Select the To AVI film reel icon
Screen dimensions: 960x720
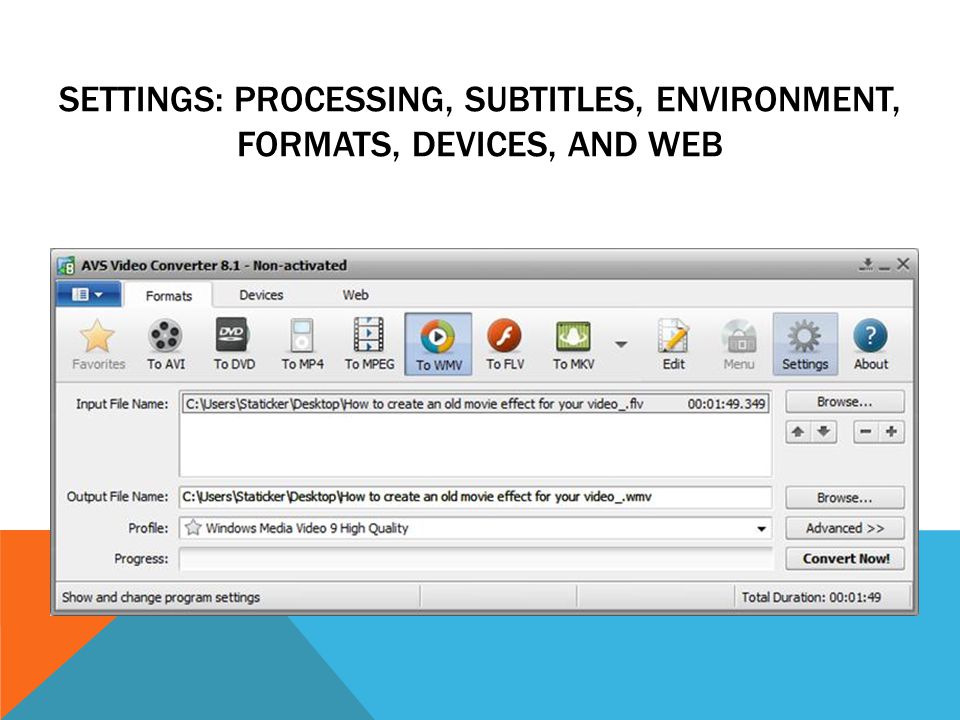tap(165, 344)
